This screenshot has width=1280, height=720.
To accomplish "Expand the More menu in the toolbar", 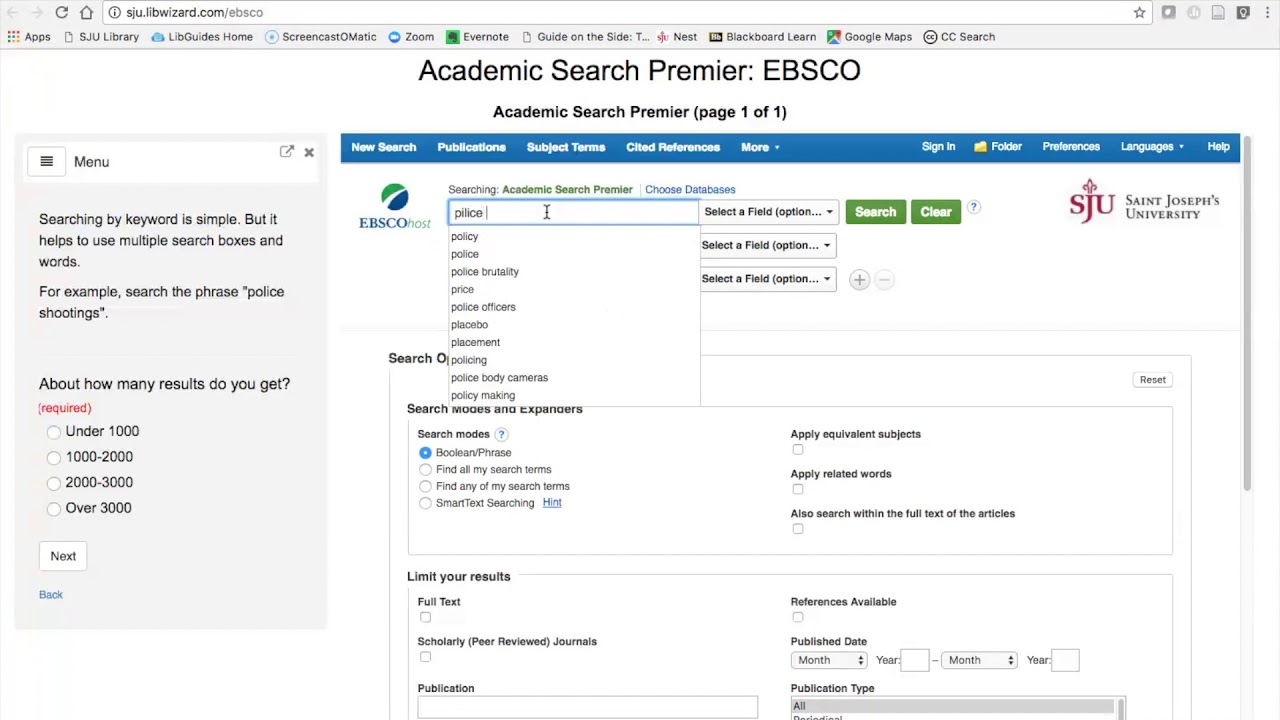I will pos(760,147).
